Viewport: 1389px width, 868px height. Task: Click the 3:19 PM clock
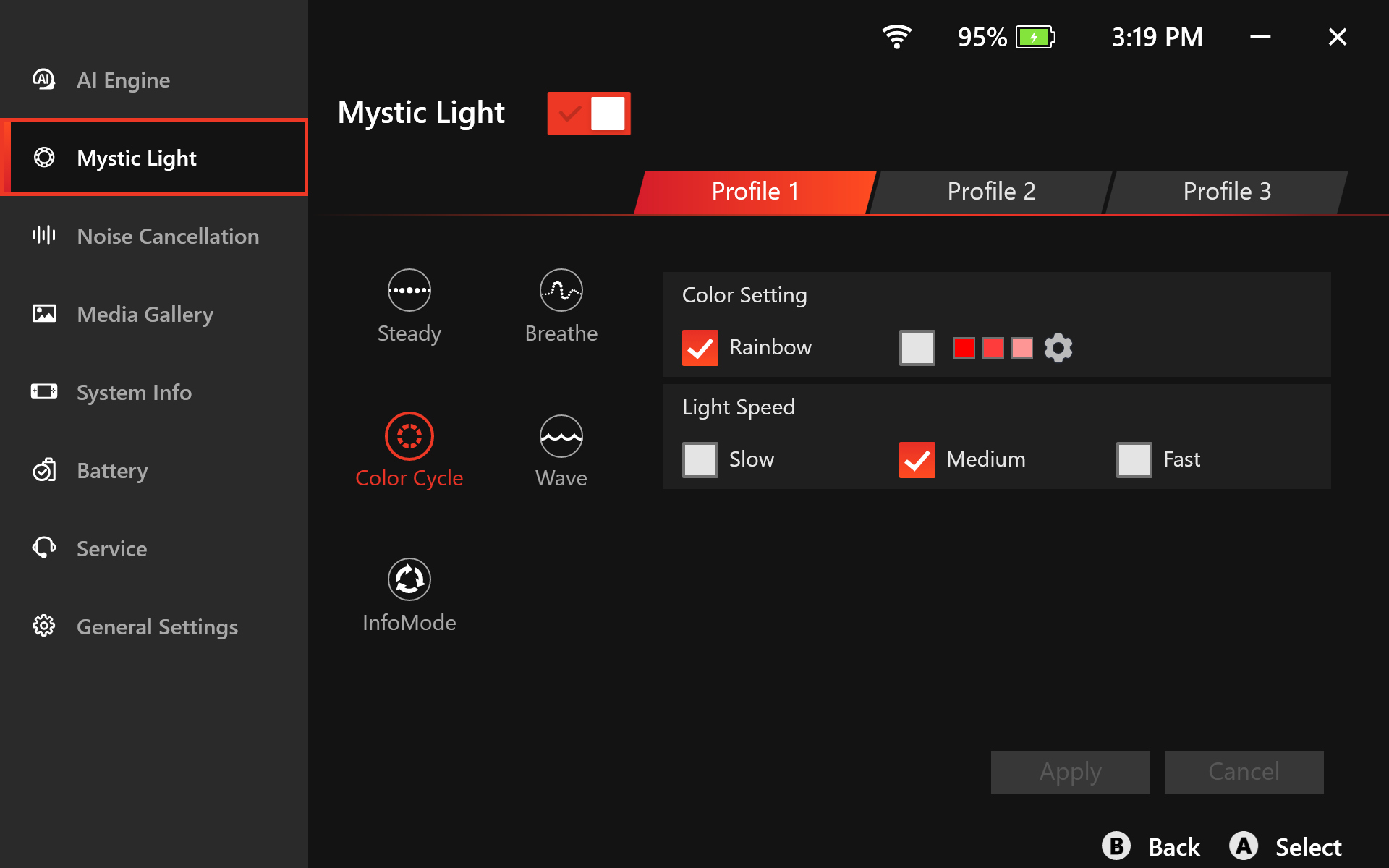click(1157, 37)
